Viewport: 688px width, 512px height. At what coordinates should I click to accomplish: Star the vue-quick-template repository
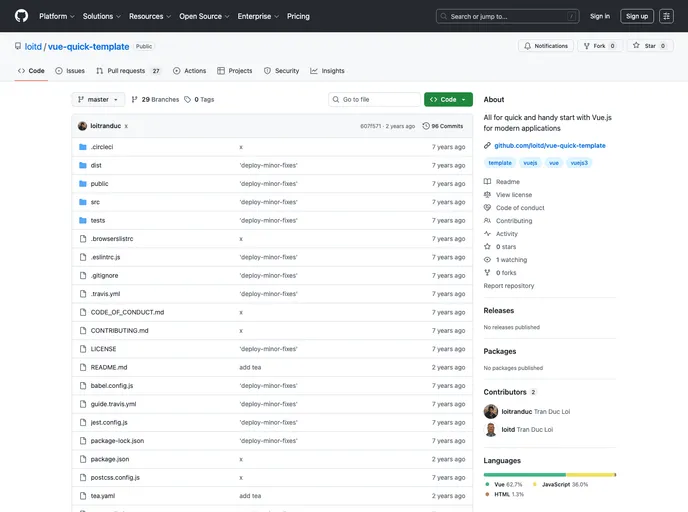pyautogui.click(x=650, y=46)
